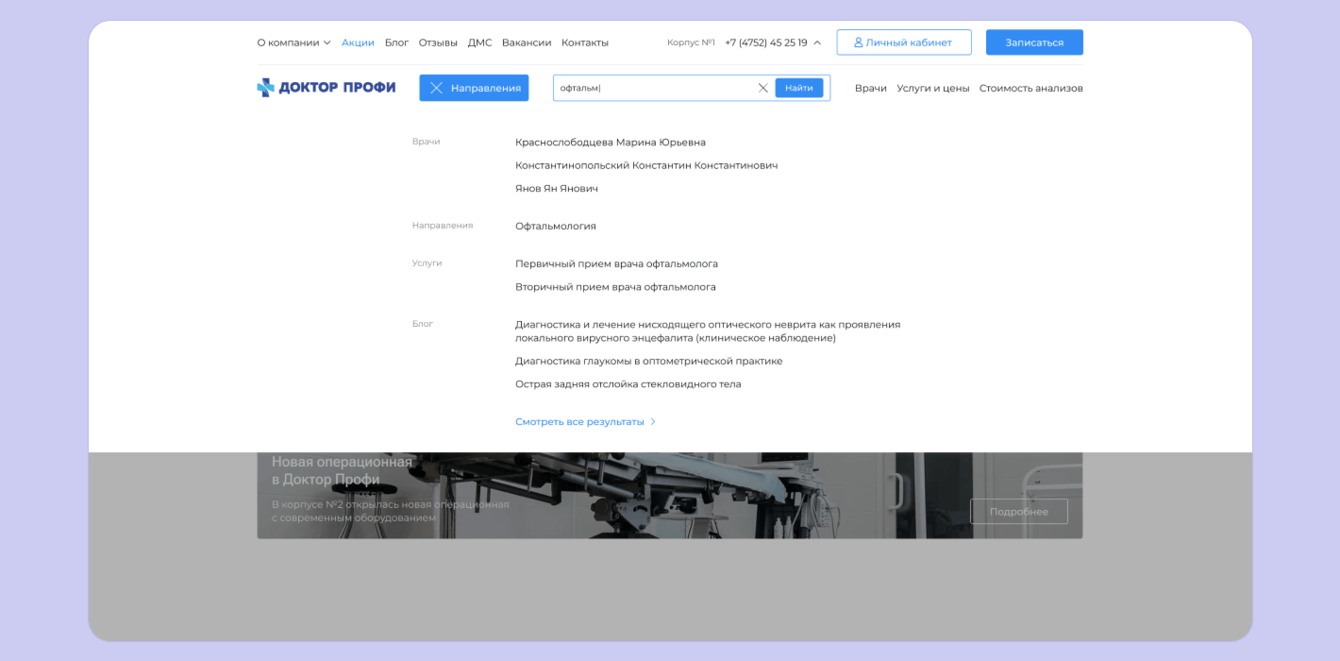The width and height of the screenshot is (1340, 661).
Task: Open Острая задняя отслойка стекловидного тела
Action: 628,384
